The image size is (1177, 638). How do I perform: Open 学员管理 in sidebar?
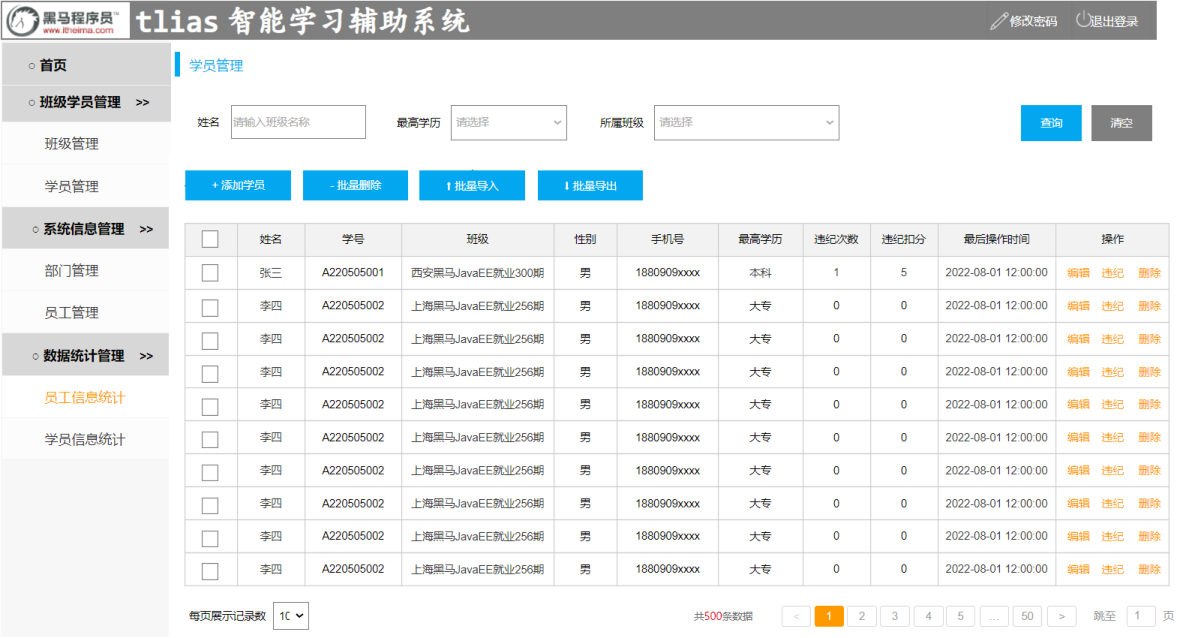71,186
